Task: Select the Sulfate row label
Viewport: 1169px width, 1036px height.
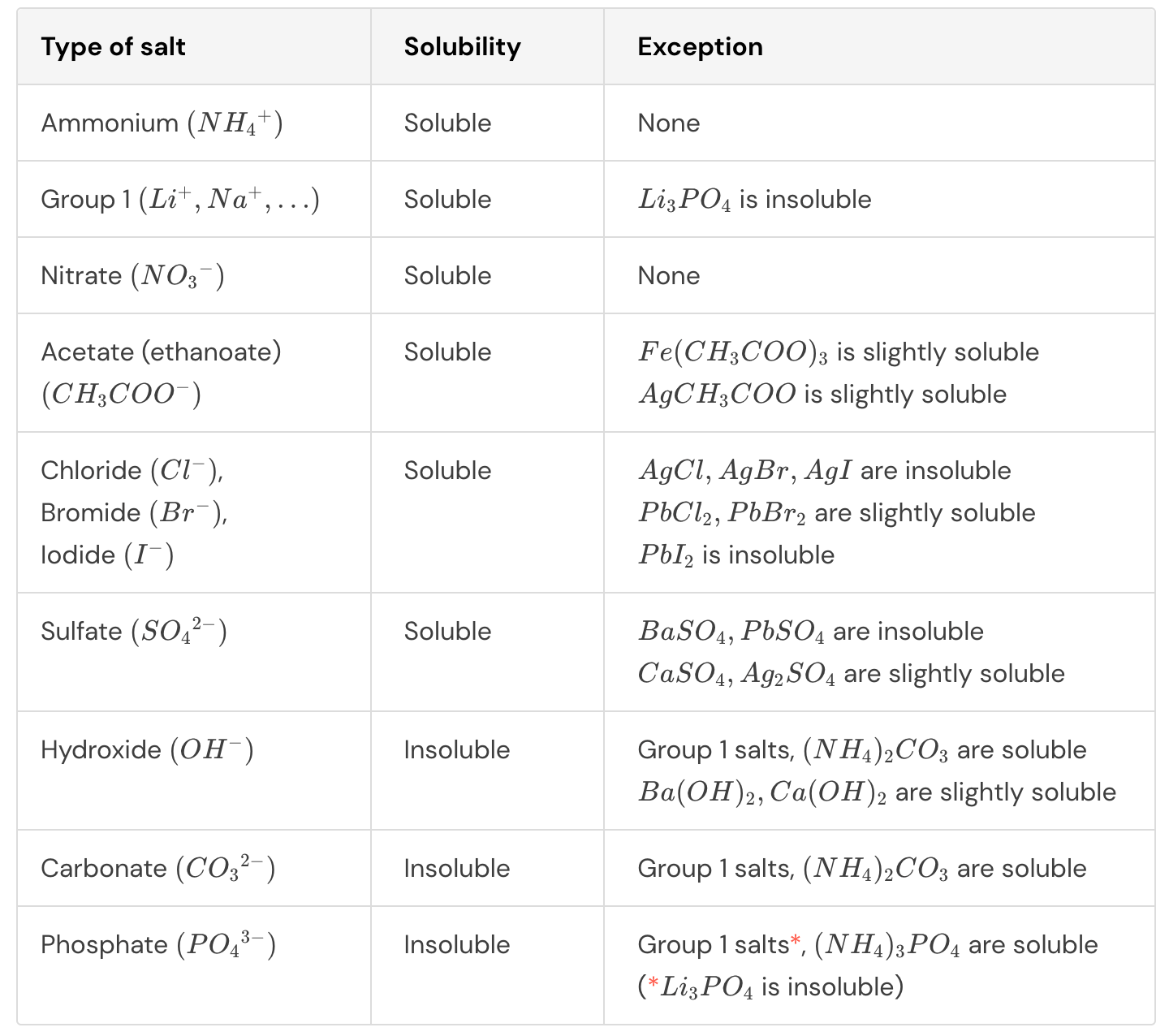Action: (134, 632)
